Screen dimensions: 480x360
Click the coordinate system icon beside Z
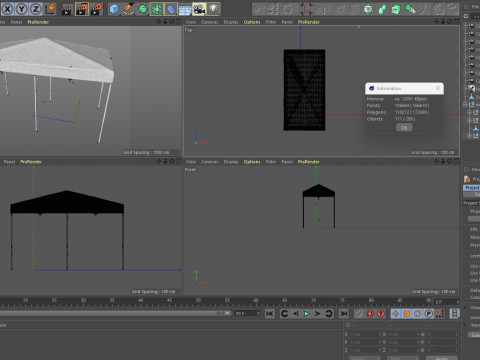(x=50, y=9)
